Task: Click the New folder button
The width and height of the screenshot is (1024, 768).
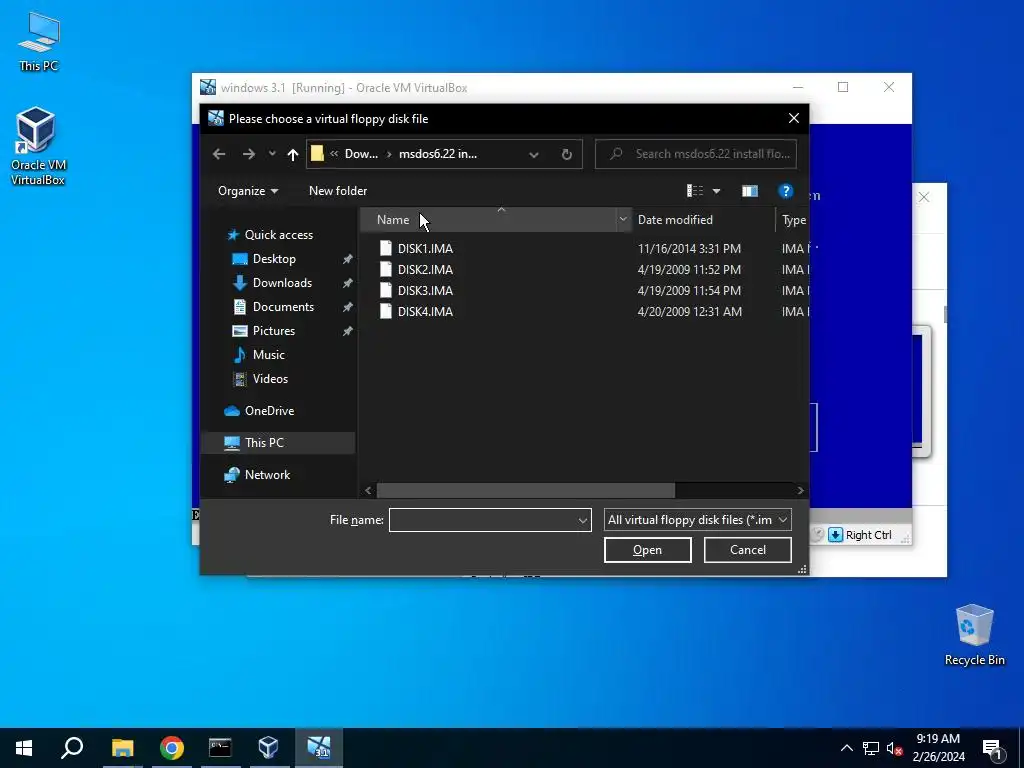Action: pyautogui.click(x=338, y=191)
